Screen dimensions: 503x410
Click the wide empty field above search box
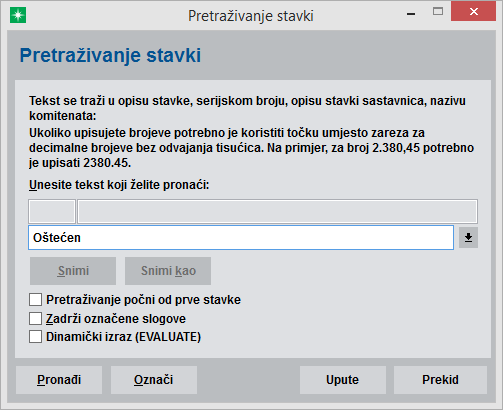pos(277,211)
